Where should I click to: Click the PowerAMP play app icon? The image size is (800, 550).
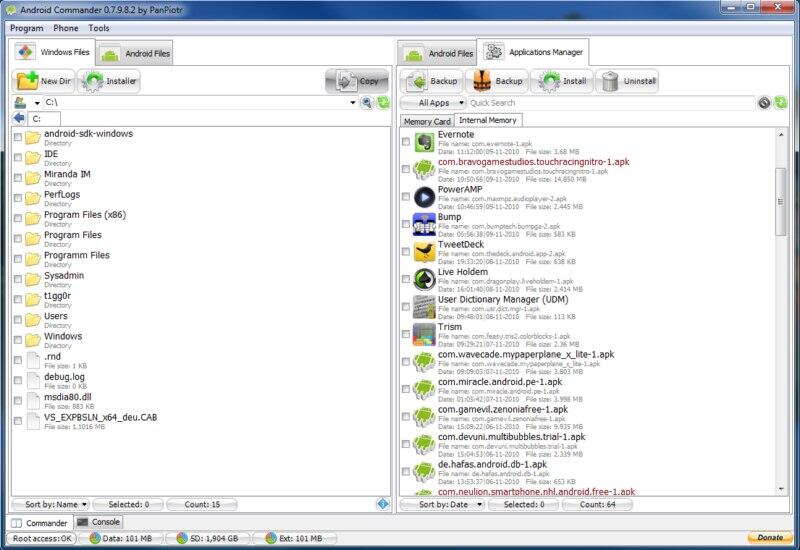[424, 197]
